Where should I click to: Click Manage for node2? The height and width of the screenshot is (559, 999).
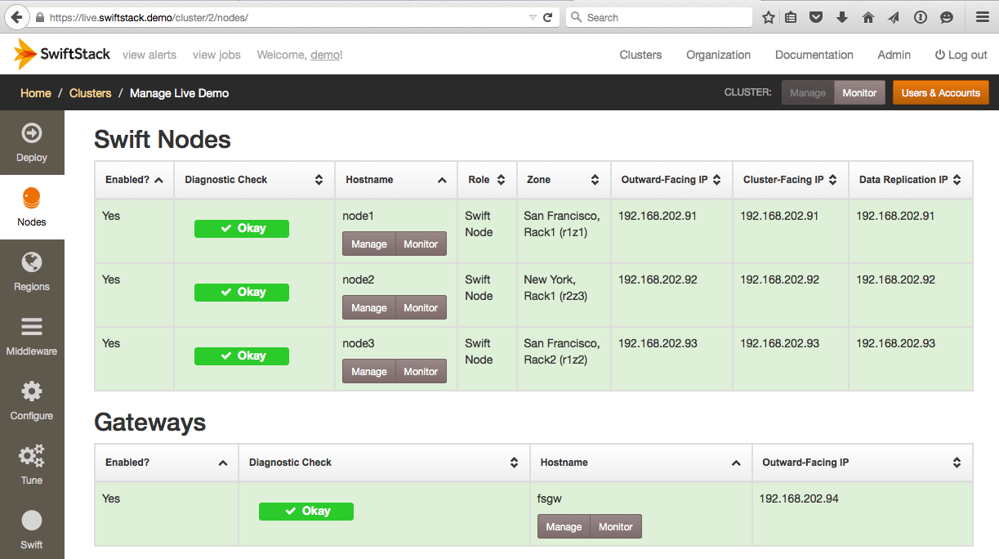pyautogui.click(x=369, y=307)
